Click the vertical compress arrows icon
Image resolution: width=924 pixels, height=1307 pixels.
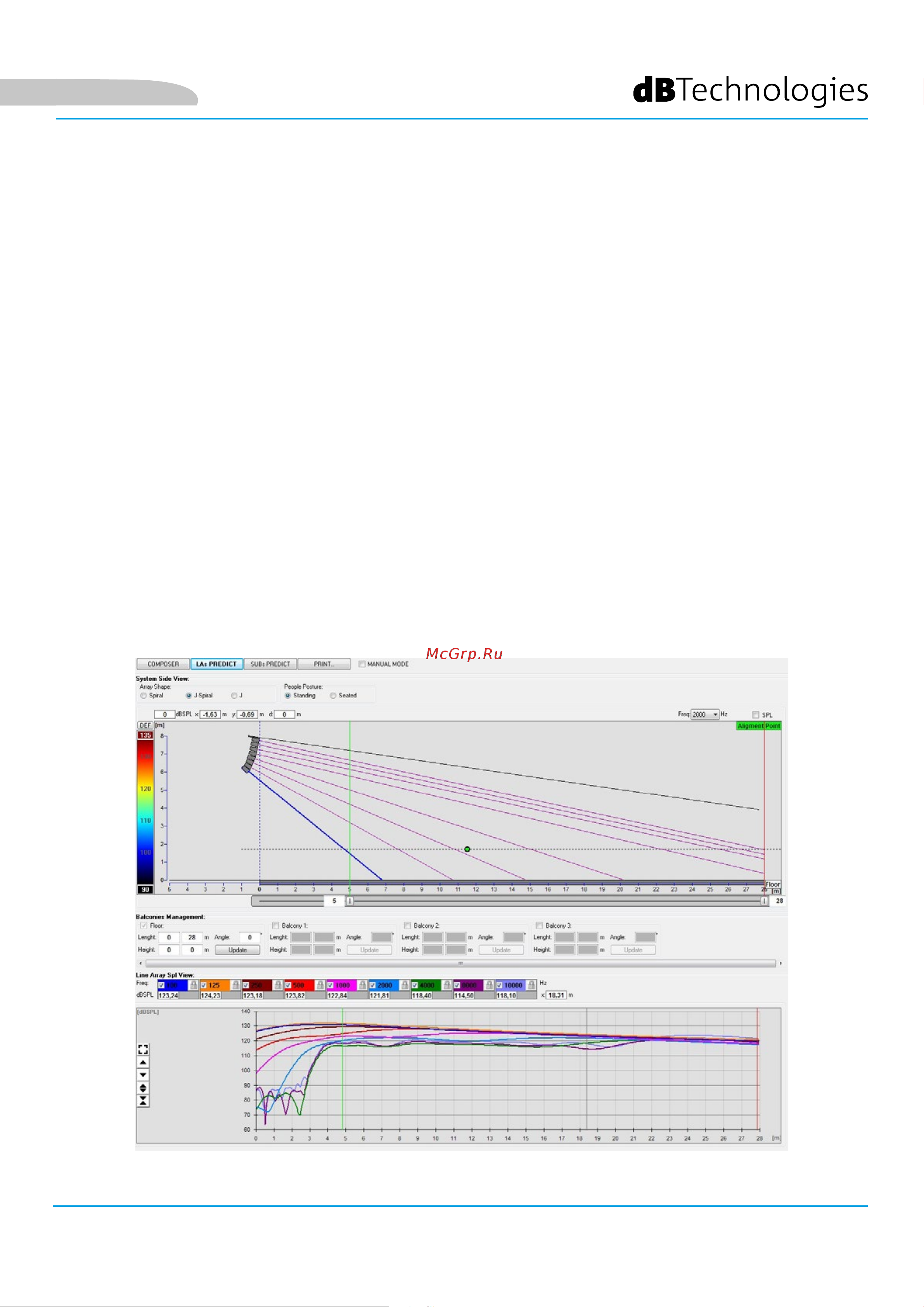pos(143,1101)
